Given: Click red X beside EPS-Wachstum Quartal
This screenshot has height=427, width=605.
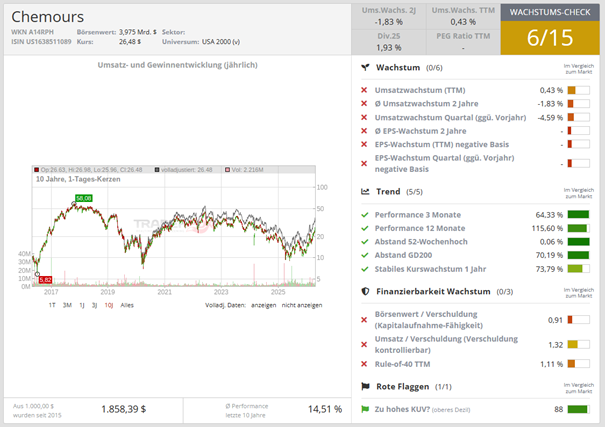Looking at the screenshot, I should (364, 164).
